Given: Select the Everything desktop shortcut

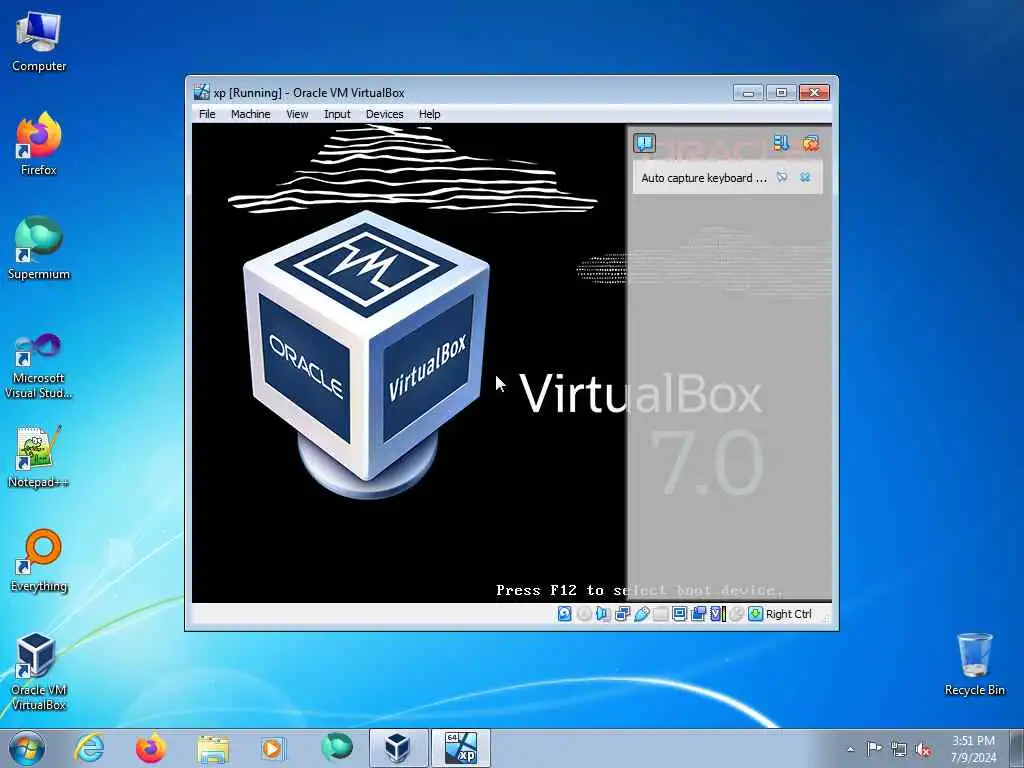Looking at the screenshot, I should (39, 560).
